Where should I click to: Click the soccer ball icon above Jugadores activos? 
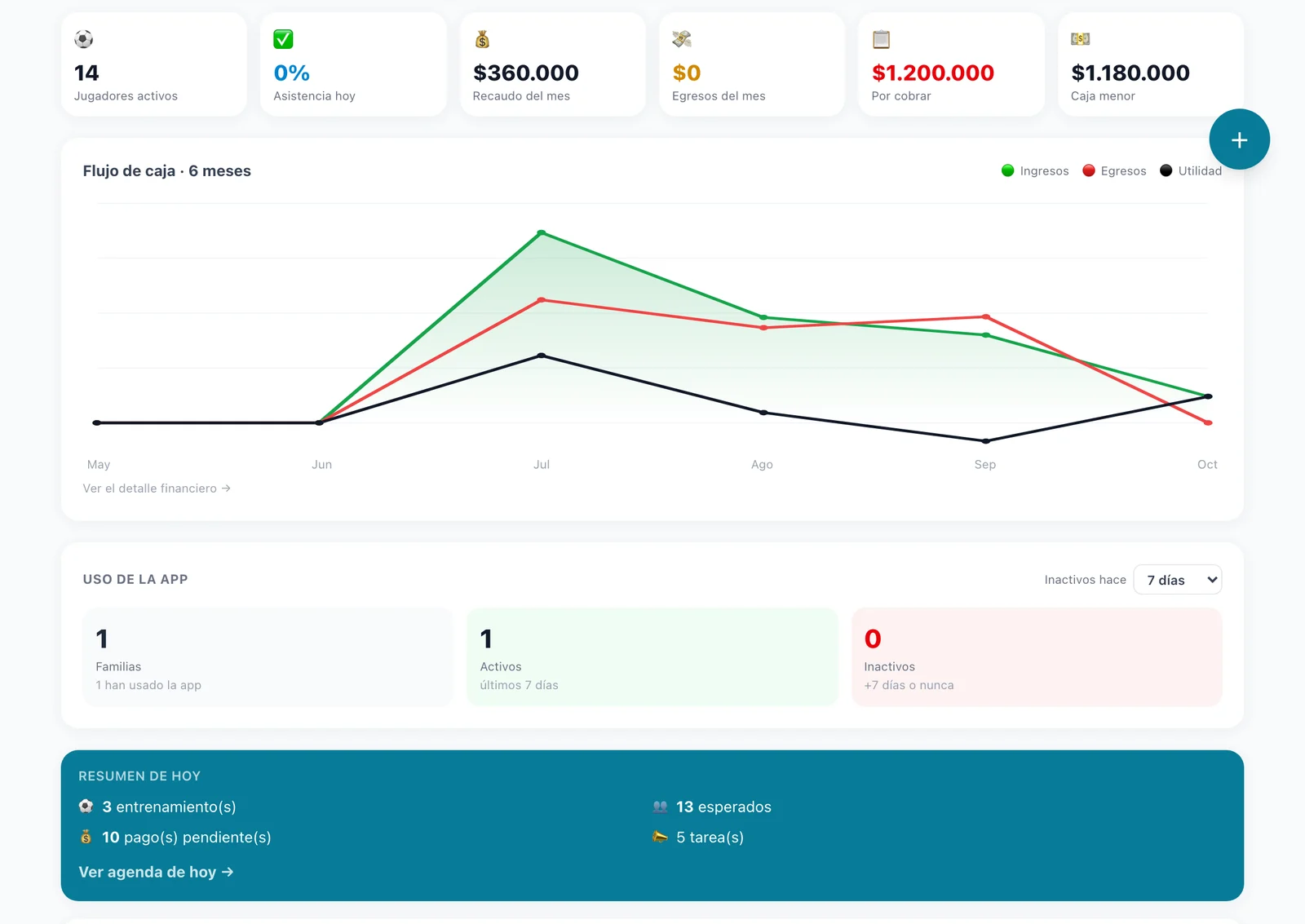click(x=83, y=39)
